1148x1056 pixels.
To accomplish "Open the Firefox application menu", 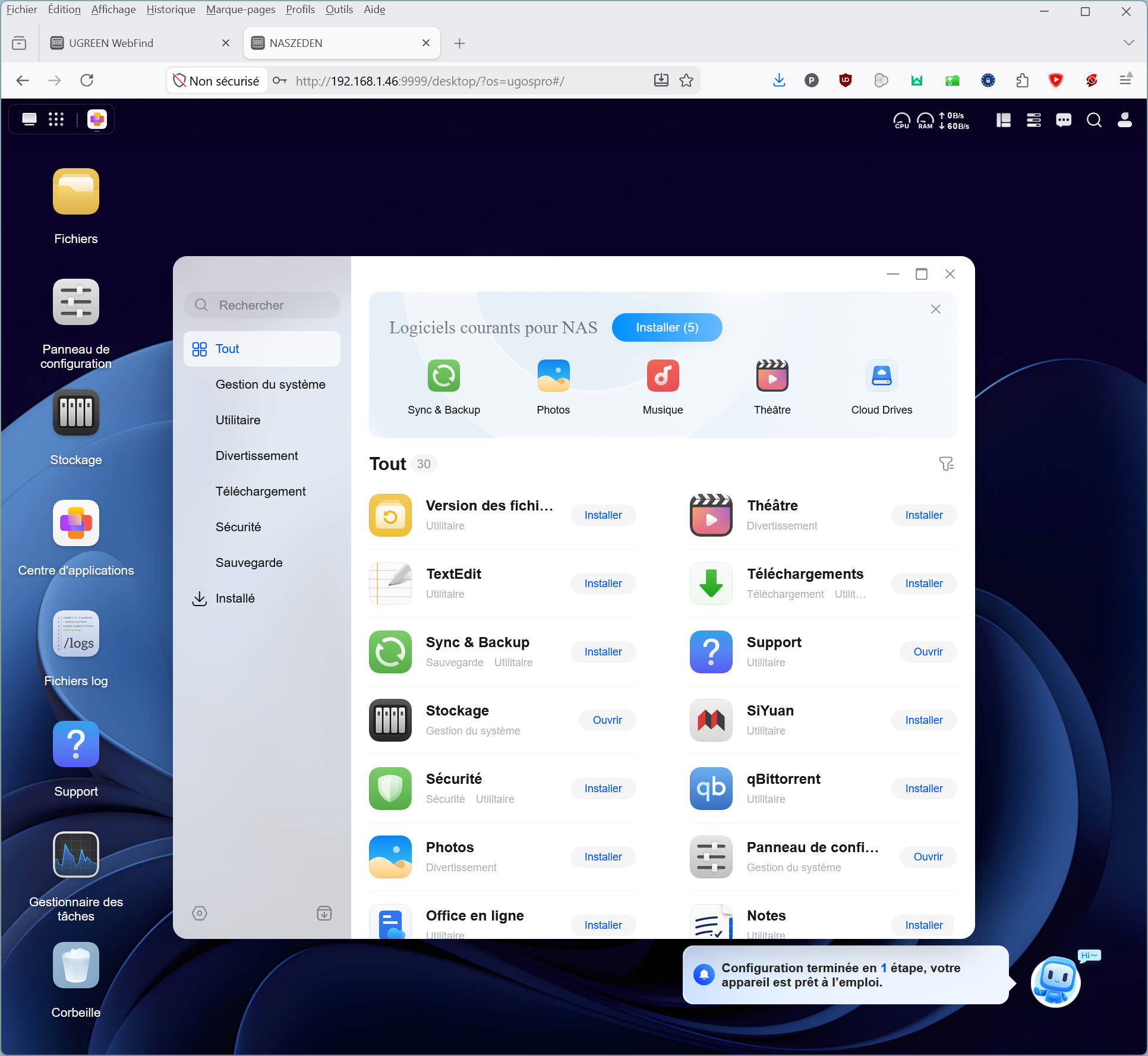I will click(x=1125, y=80).
